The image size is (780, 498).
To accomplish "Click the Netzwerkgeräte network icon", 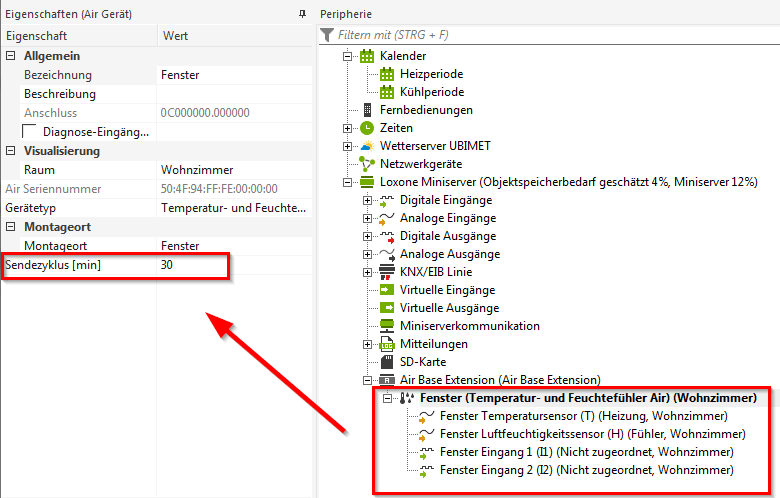I will (x=367, y=164).
